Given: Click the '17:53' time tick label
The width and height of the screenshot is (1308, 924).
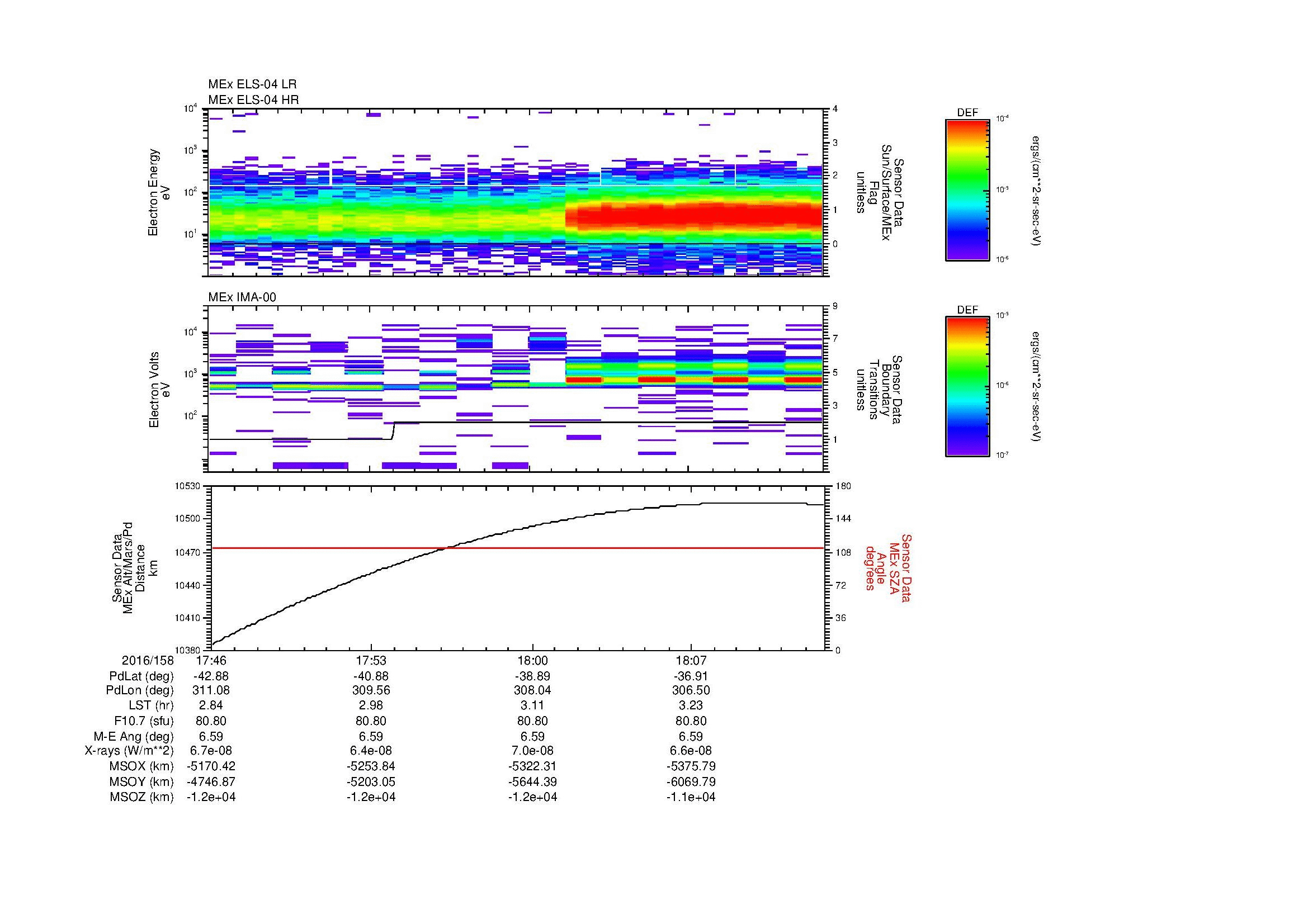Looking at the screenshot, I should [x=371, y=660].
